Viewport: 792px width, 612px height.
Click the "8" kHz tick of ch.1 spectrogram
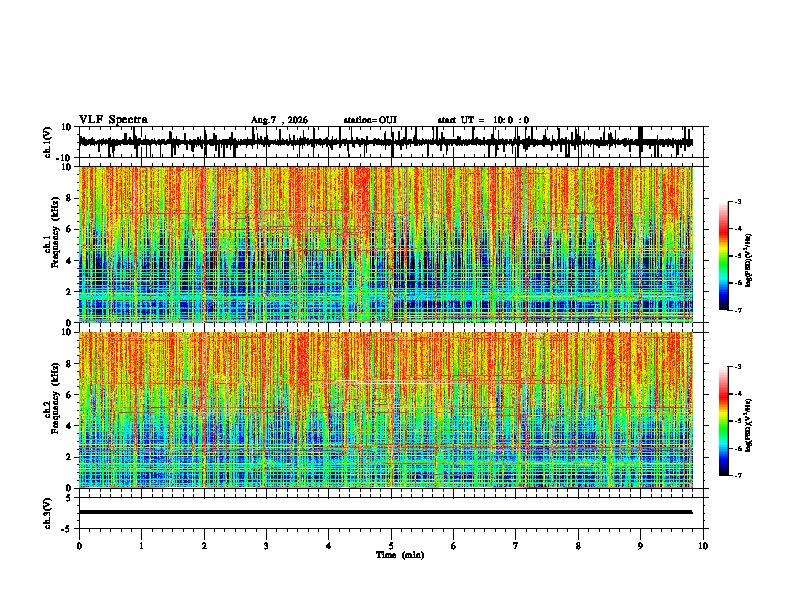tap(69, 198)
